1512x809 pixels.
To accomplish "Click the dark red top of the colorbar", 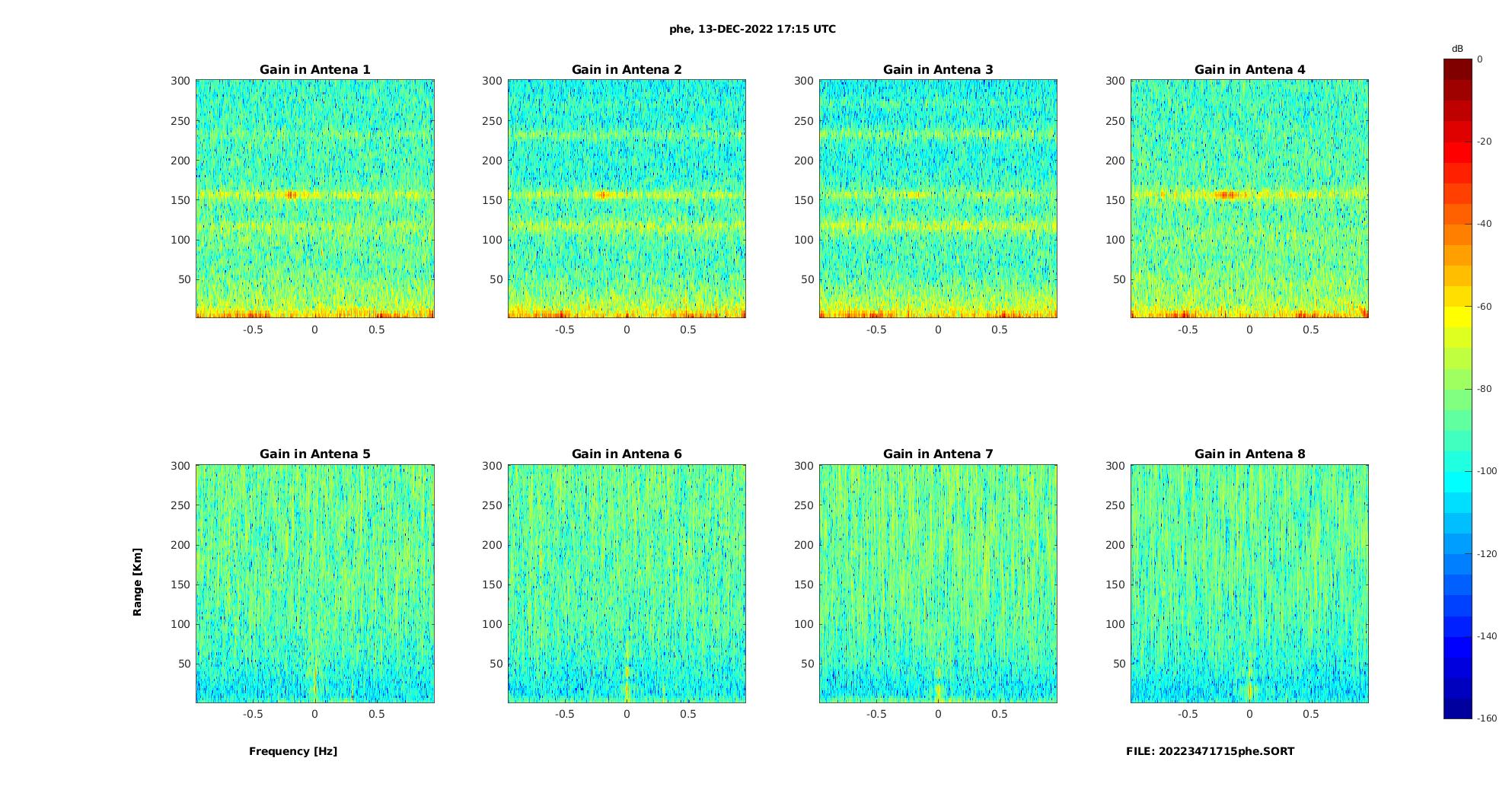I will [1457, 68].
